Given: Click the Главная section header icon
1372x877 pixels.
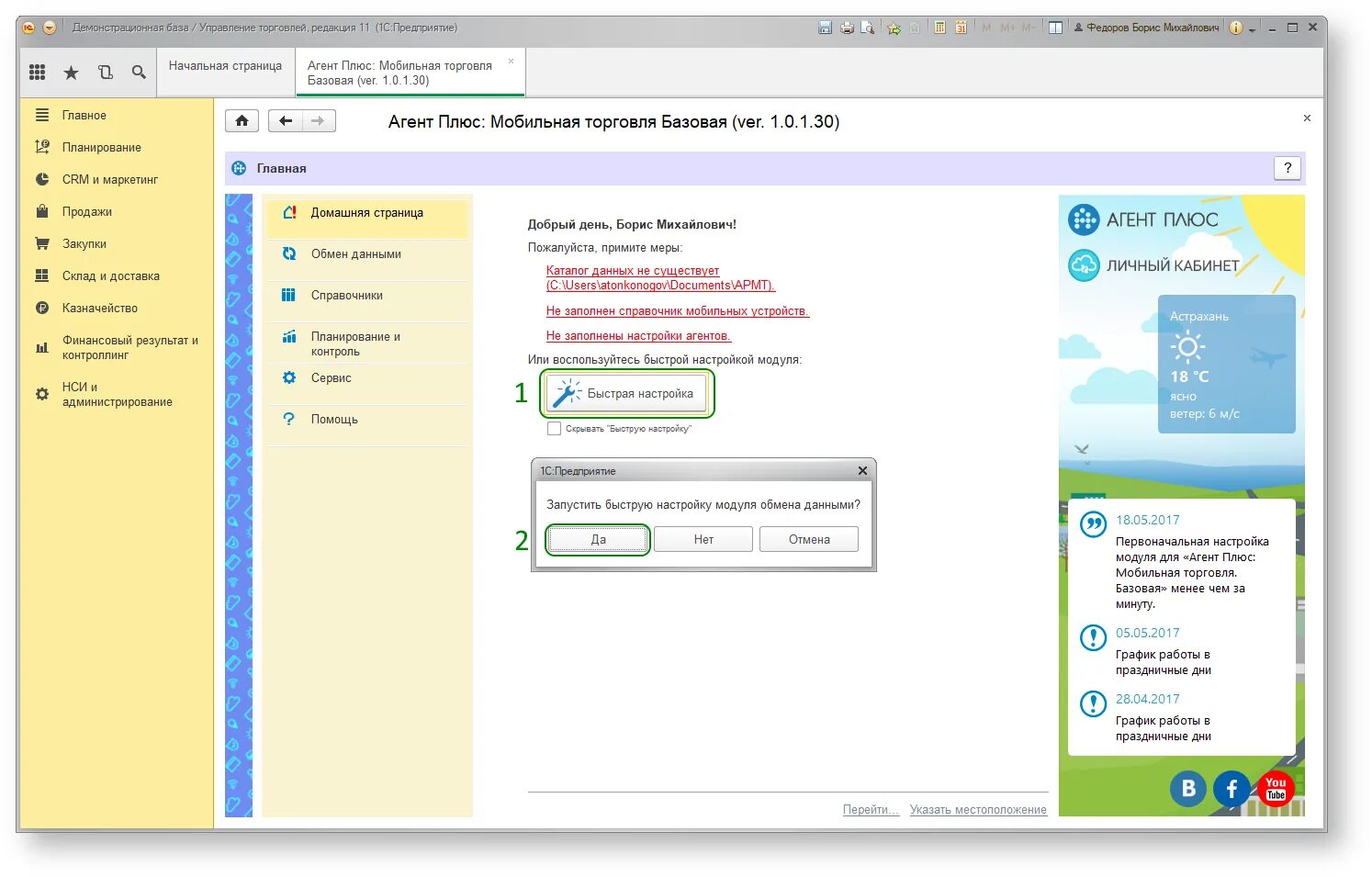Looking at the screenshot, I should pos(239,168).
